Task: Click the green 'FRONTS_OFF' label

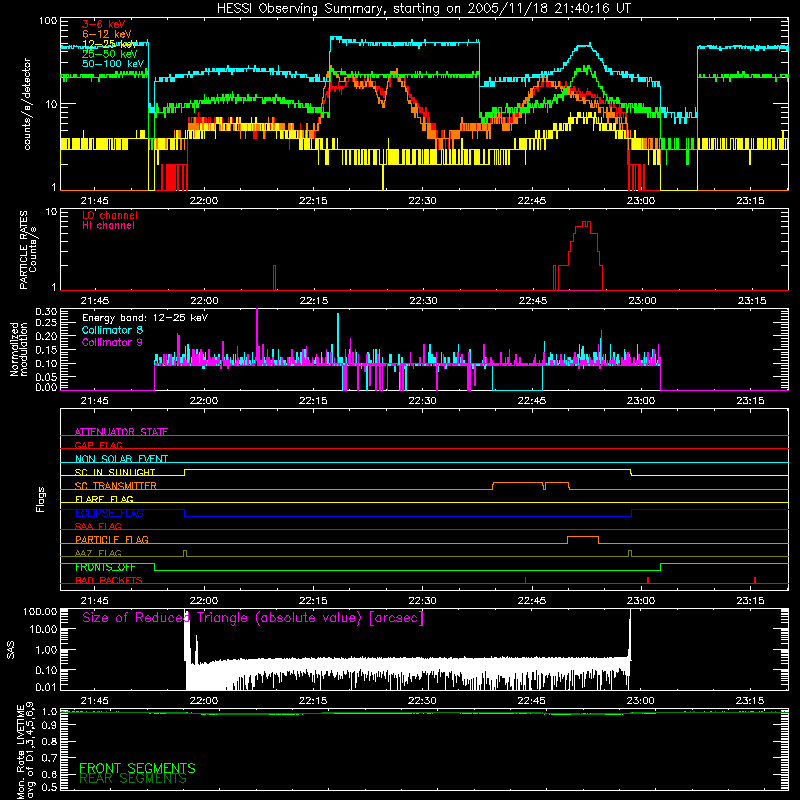Action: tap(105, 567)
